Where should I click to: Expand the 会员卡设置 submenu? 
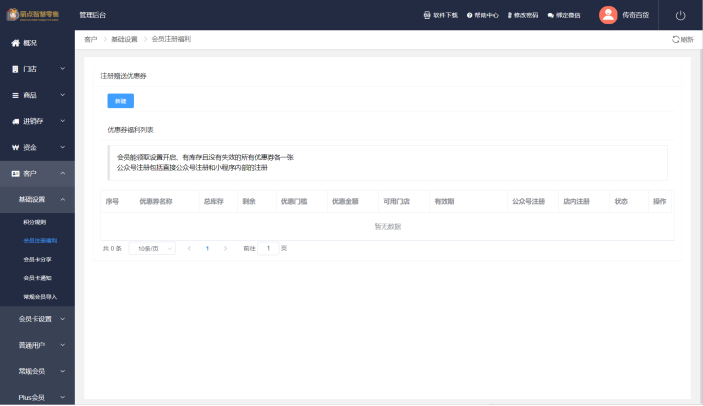[37, 319]
